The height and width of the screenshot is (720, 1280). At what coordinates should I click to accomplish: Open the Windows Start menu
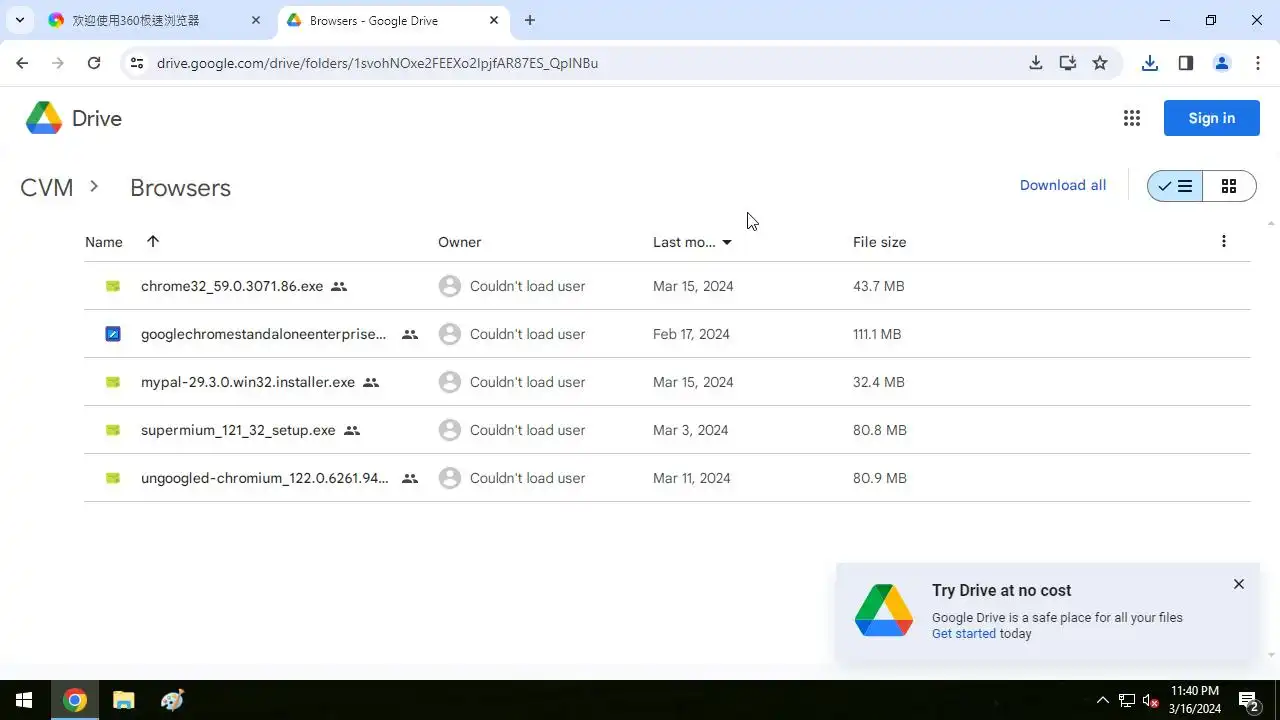[x=24, y=700]
